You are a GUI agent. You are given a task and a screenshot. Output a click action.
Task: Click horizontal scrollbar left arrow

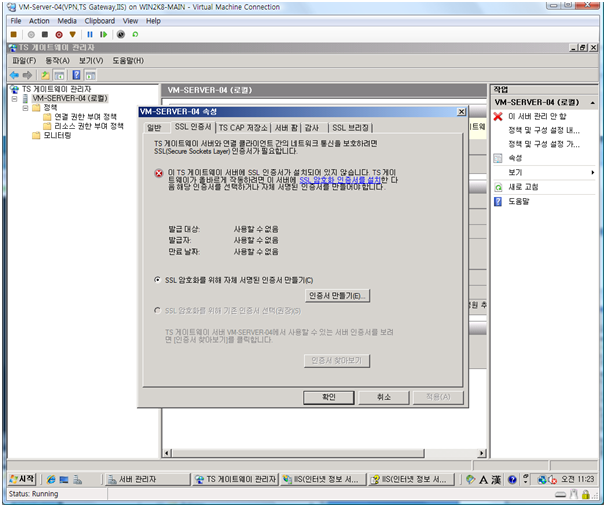pos(167,453)
